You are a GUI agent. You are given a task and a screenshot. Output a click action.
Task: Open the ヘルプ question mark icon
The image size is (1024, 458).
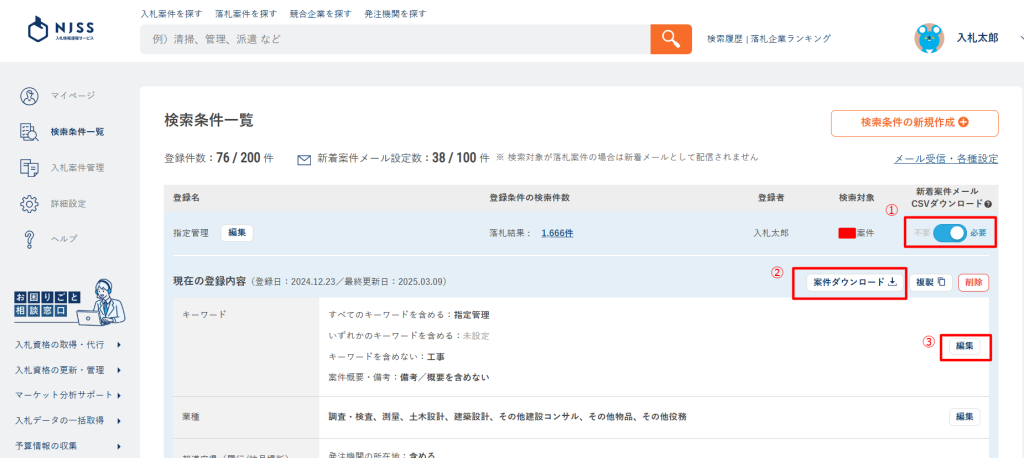click(x=30, y=239)
